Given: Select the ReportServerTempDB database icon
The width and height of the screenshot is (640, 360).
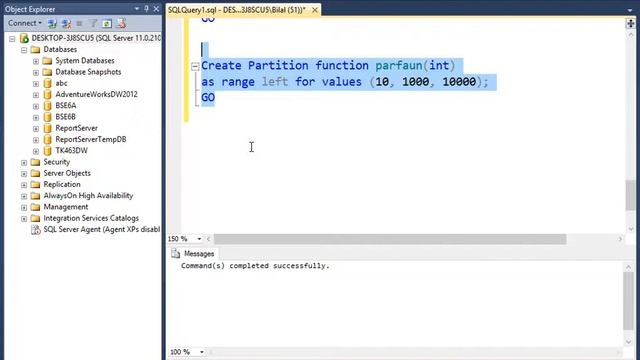Looking at the screenshot, I should click(x=47, y=140).
